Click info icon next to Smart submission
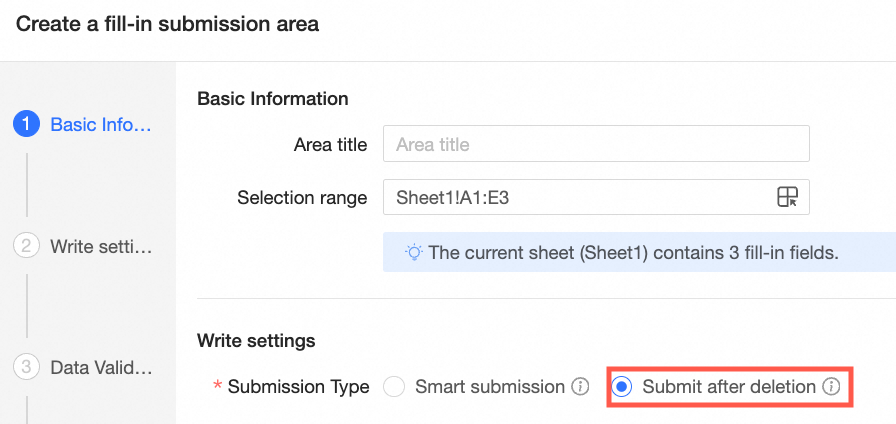The image size is (896, 424). click(x=580, y=387)
